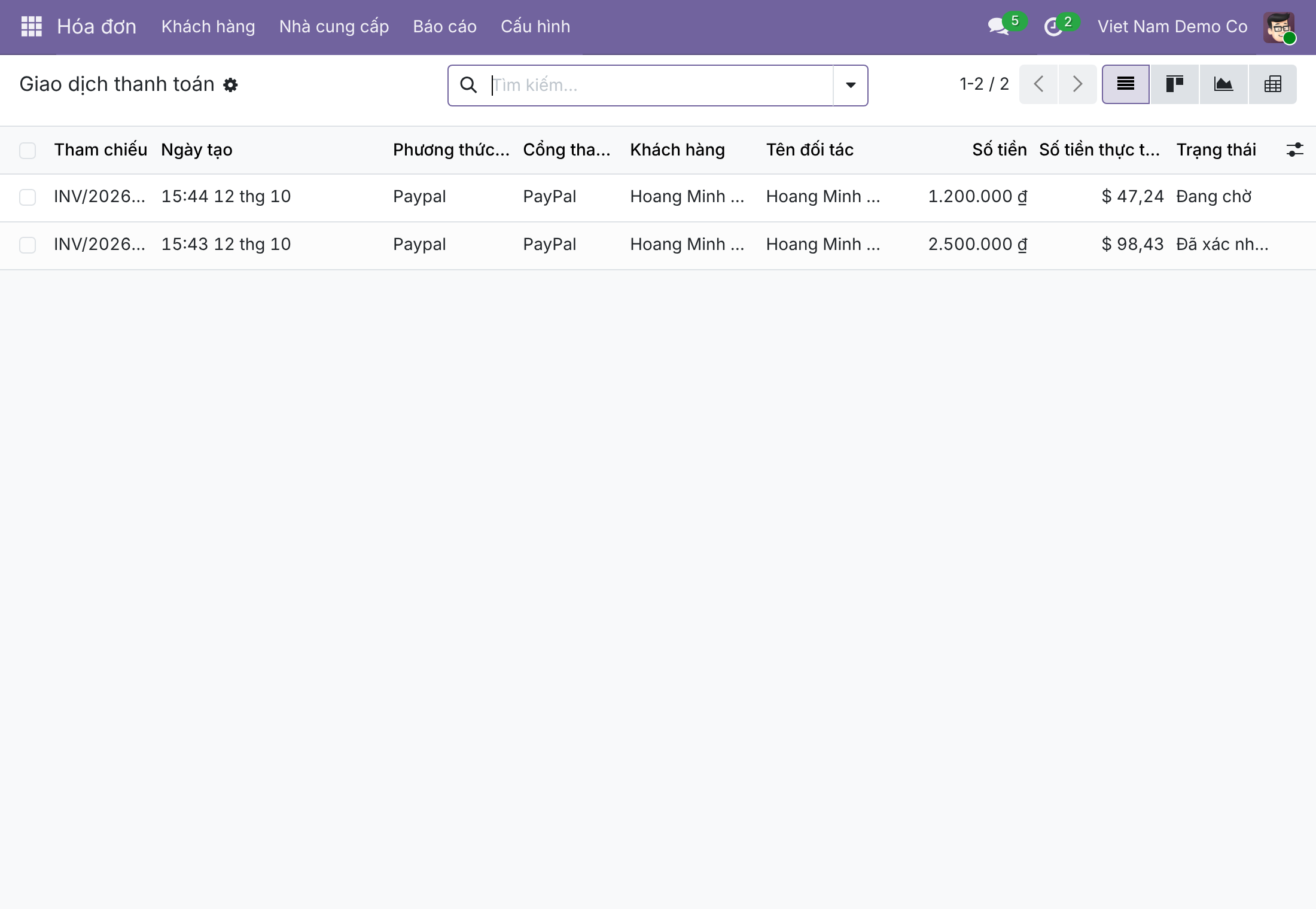Go to next page arrow
This screenshot has height=909, width=1316.
click(x=1077, y=84)
